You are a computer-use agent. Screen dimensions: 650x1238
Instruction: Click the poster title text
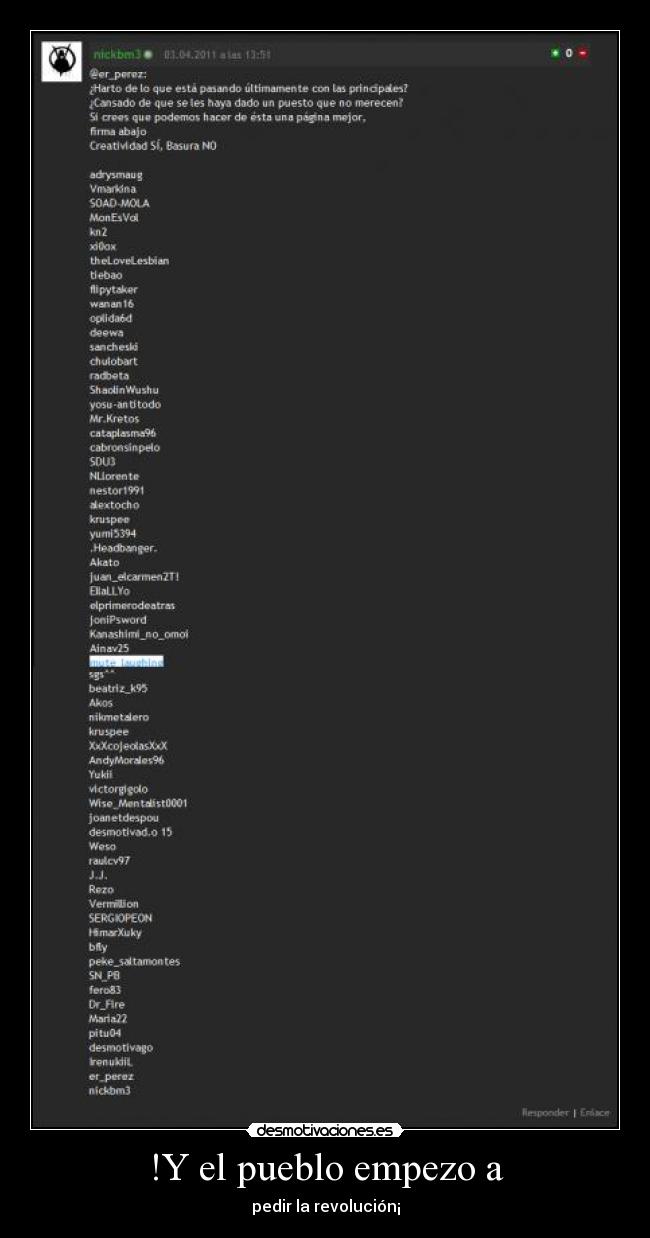coord(325,1168)
